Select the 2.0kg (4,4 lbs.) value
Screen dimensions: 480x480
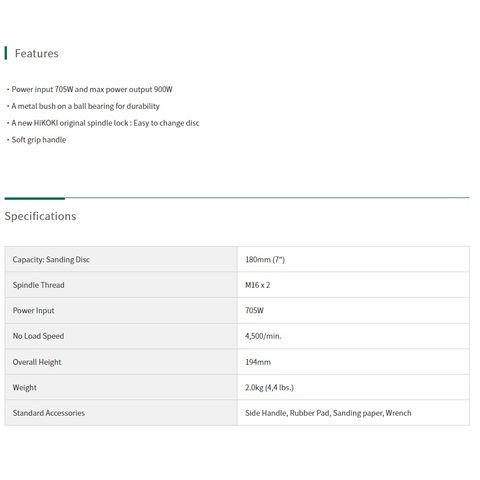(x=269, y=387)
